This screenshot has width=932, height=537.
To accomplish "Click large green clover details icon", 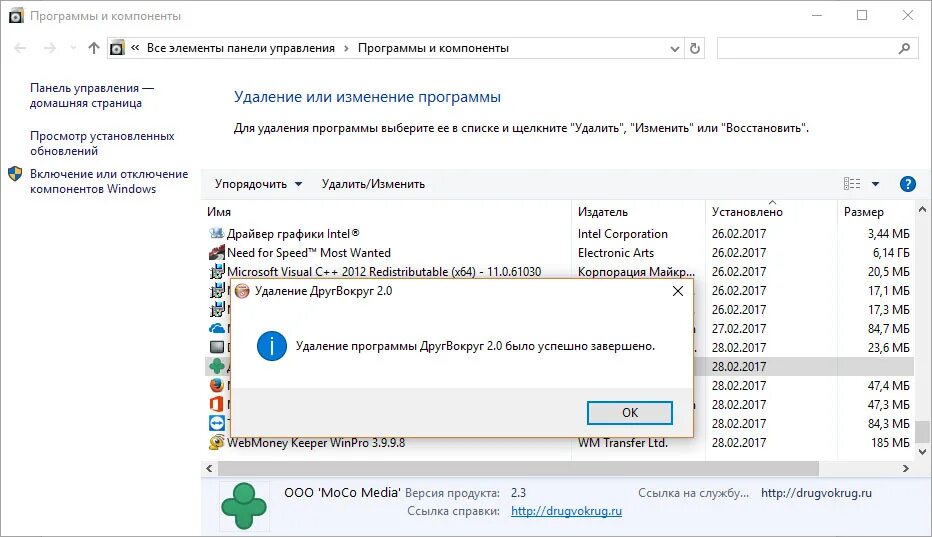I will point(244,505).
